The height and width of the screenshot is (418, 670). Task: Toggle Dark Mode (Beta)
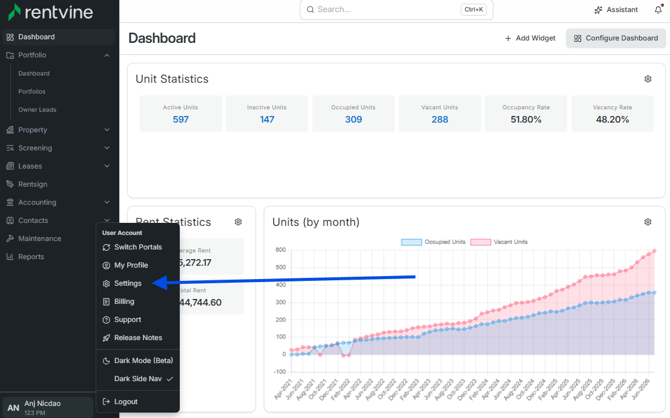pos(138,361)
